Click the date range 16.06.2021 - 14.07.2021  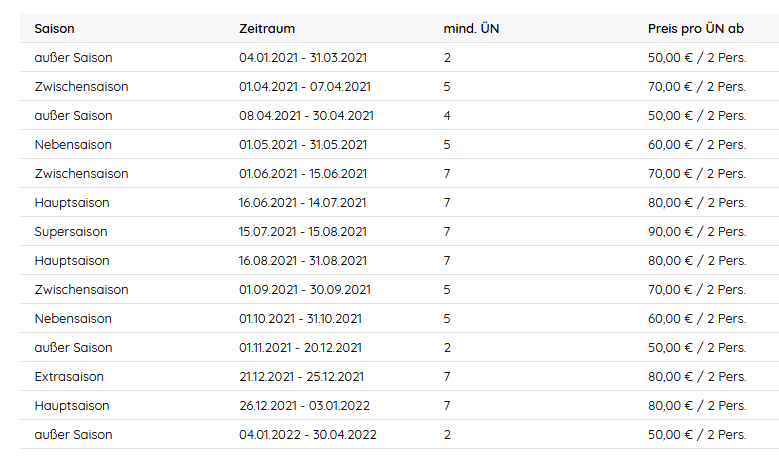pyautogui.click(x=302, y=203)
